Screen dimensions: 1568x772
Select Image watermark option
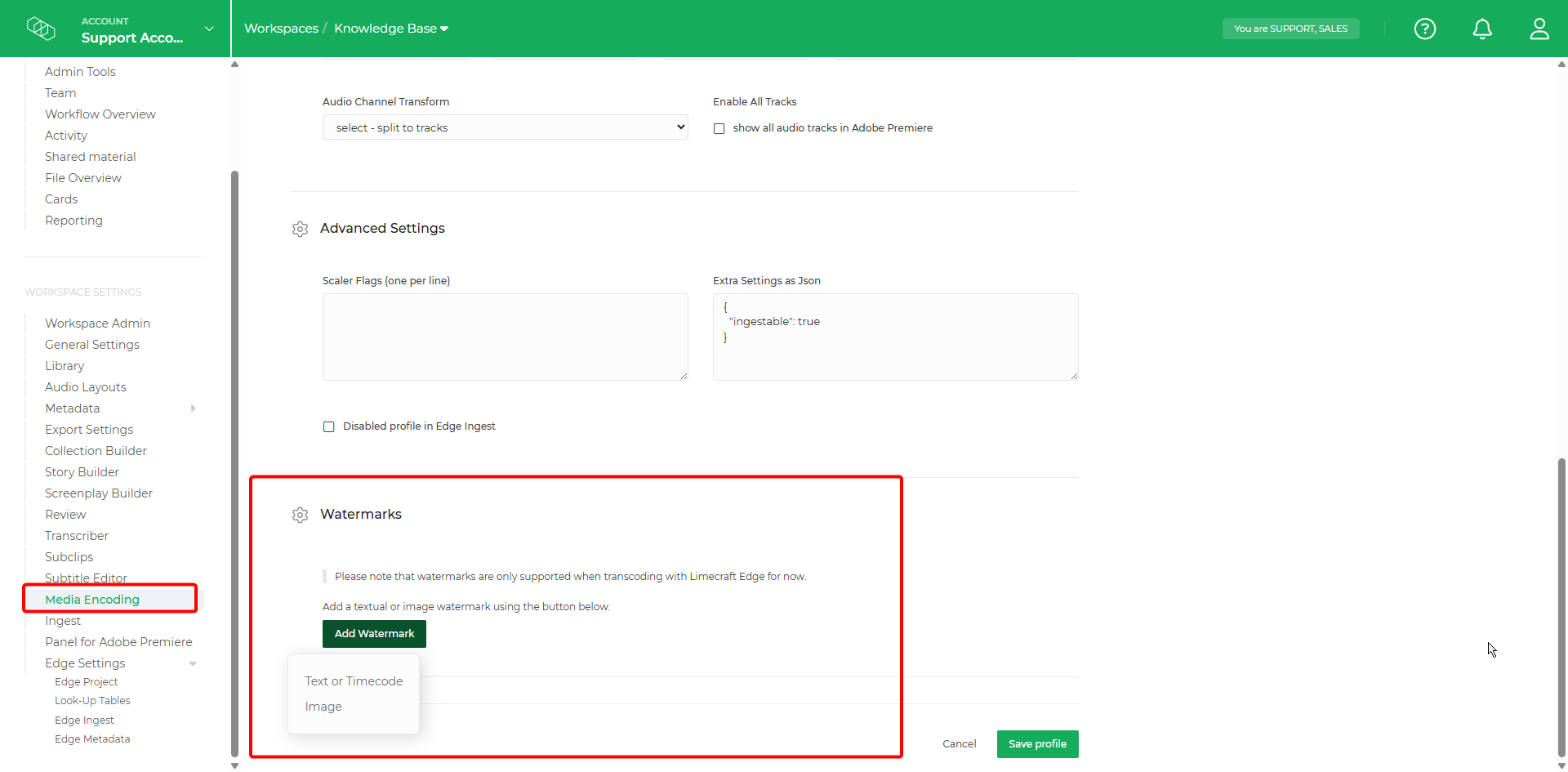[323, 706]
